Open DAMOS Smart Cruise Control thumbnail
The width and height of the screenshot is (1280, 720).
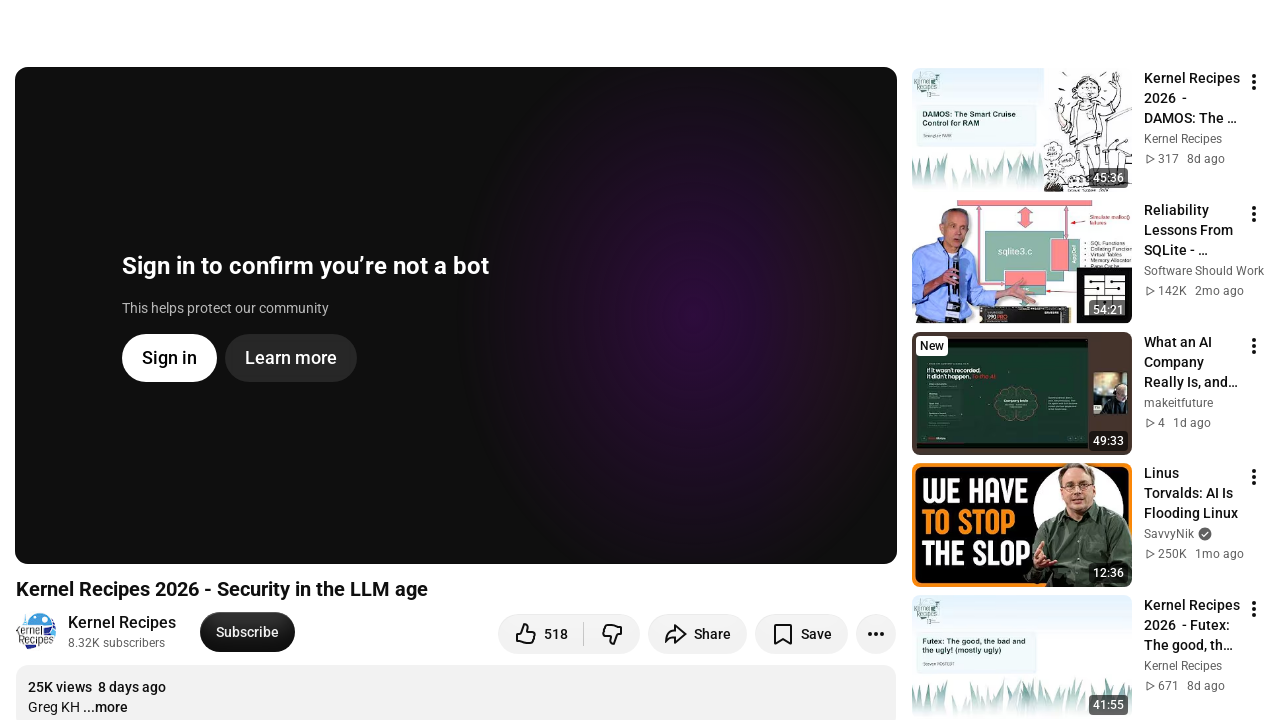[x=1022, y=130]
